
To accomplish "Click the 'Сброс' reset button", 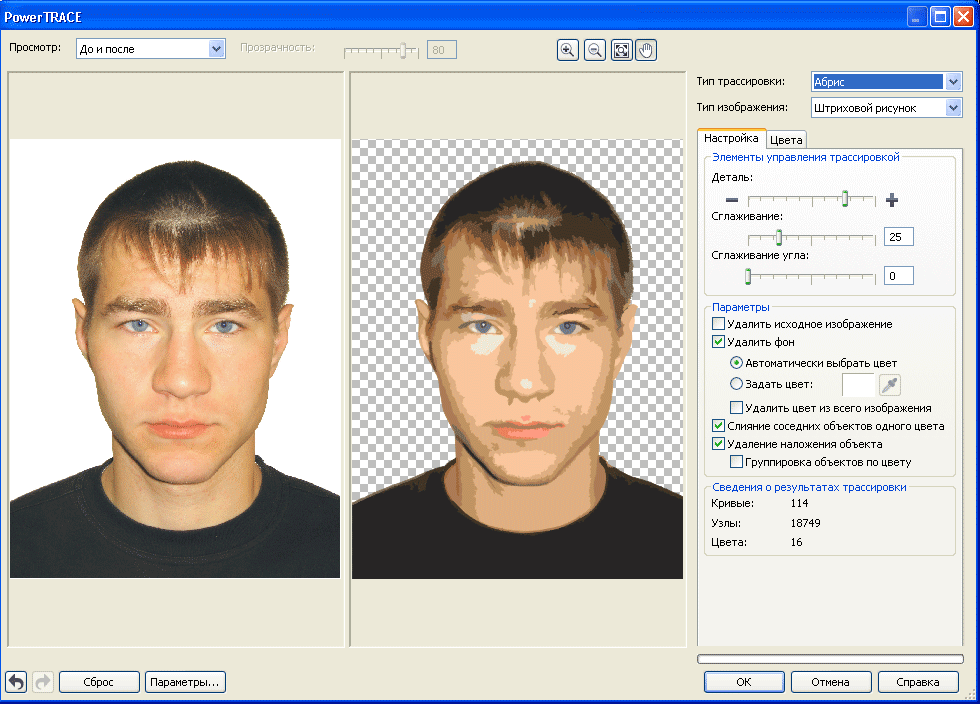I will pyautogui.click(x=99, y=682).
